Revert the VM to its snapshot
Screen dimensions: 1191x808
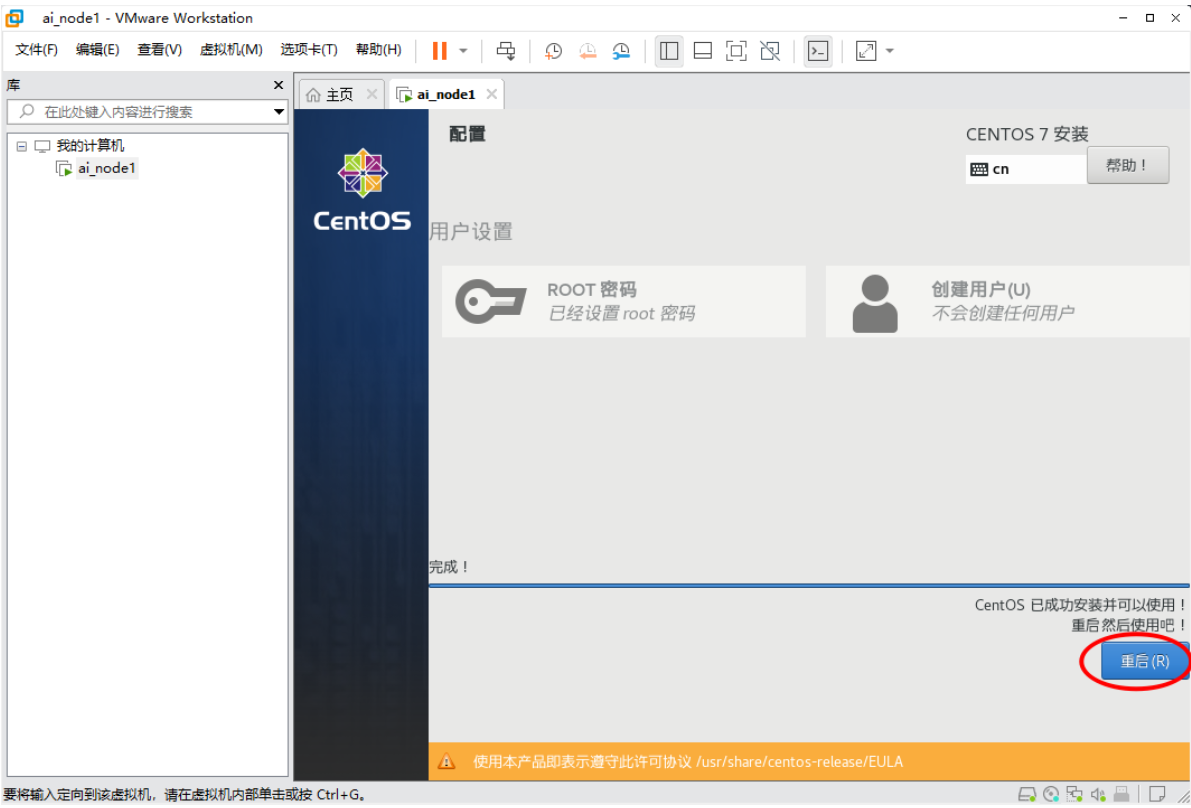[x=588, y=50]
